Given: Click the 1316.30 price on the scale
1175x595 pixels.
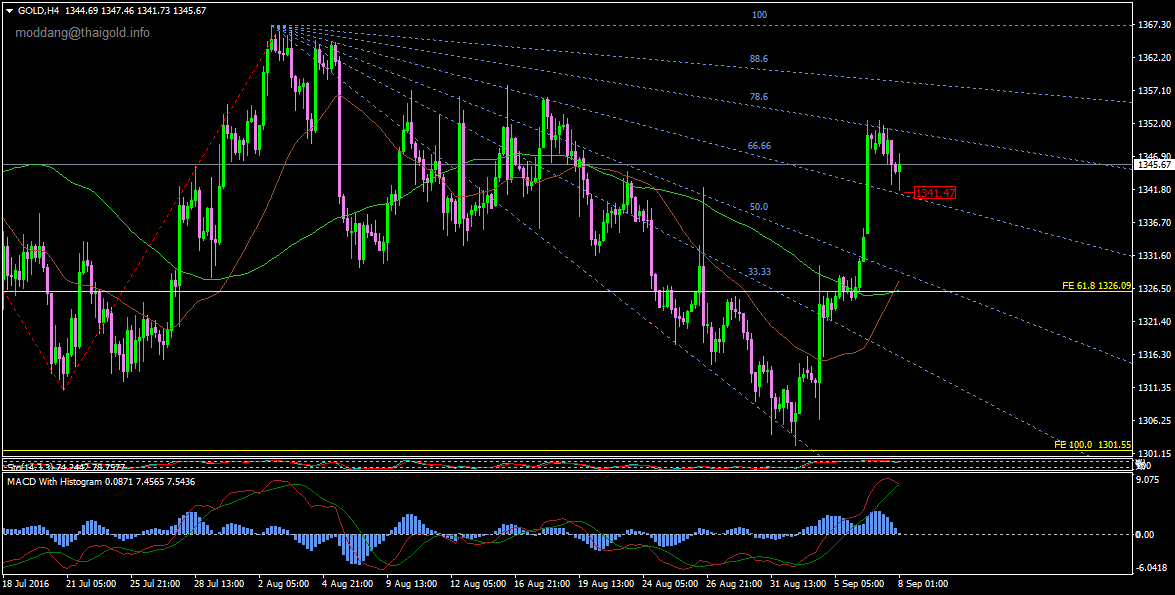Looking at the screenshot, I should pyautogui.click(x=1153, y=355).
